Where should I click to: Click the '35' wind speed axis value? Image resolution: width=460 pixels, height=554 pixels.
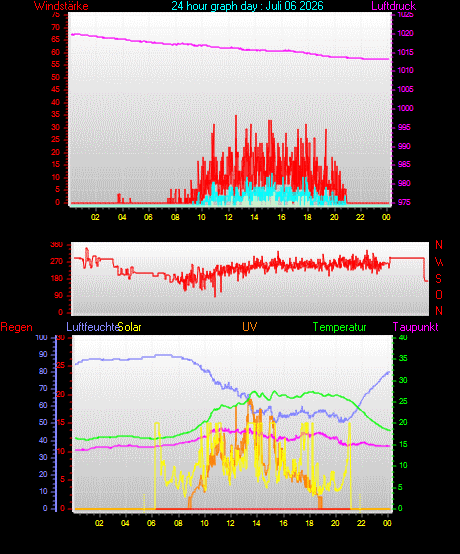(55, 114)
